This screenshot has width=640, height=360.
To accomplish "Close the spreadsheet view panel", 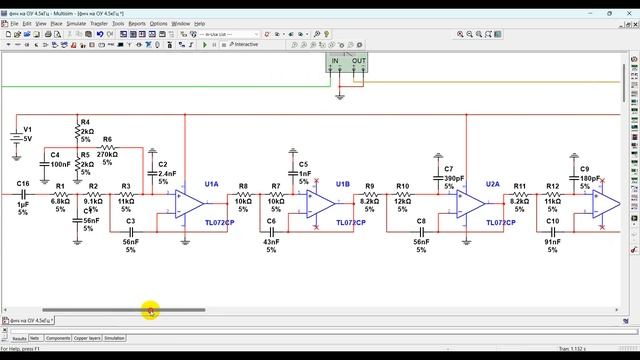I will (4, 330).
